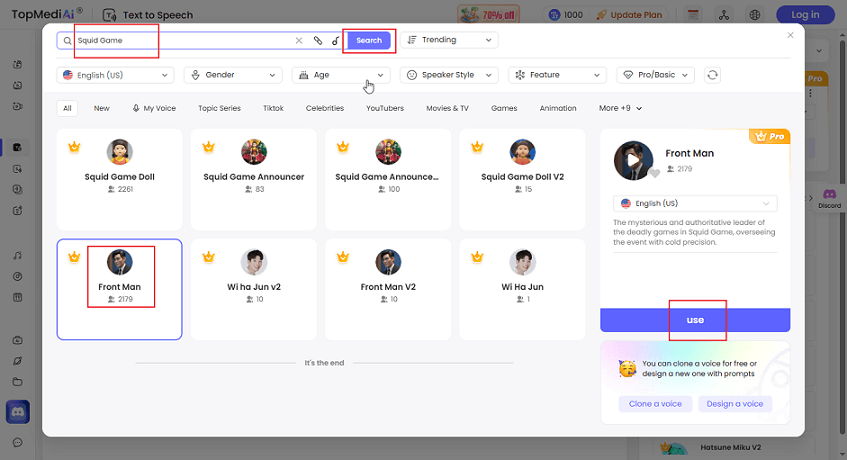Select the New category tab
Viewport: 847px width, 460px height.
(102, 108)
